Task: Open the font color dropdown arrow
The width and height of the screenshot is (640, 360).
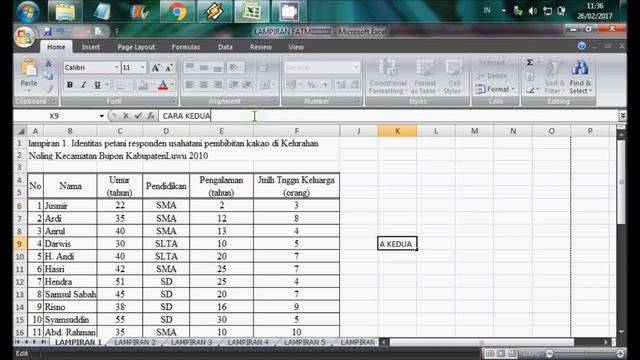Action: point(172,85)
